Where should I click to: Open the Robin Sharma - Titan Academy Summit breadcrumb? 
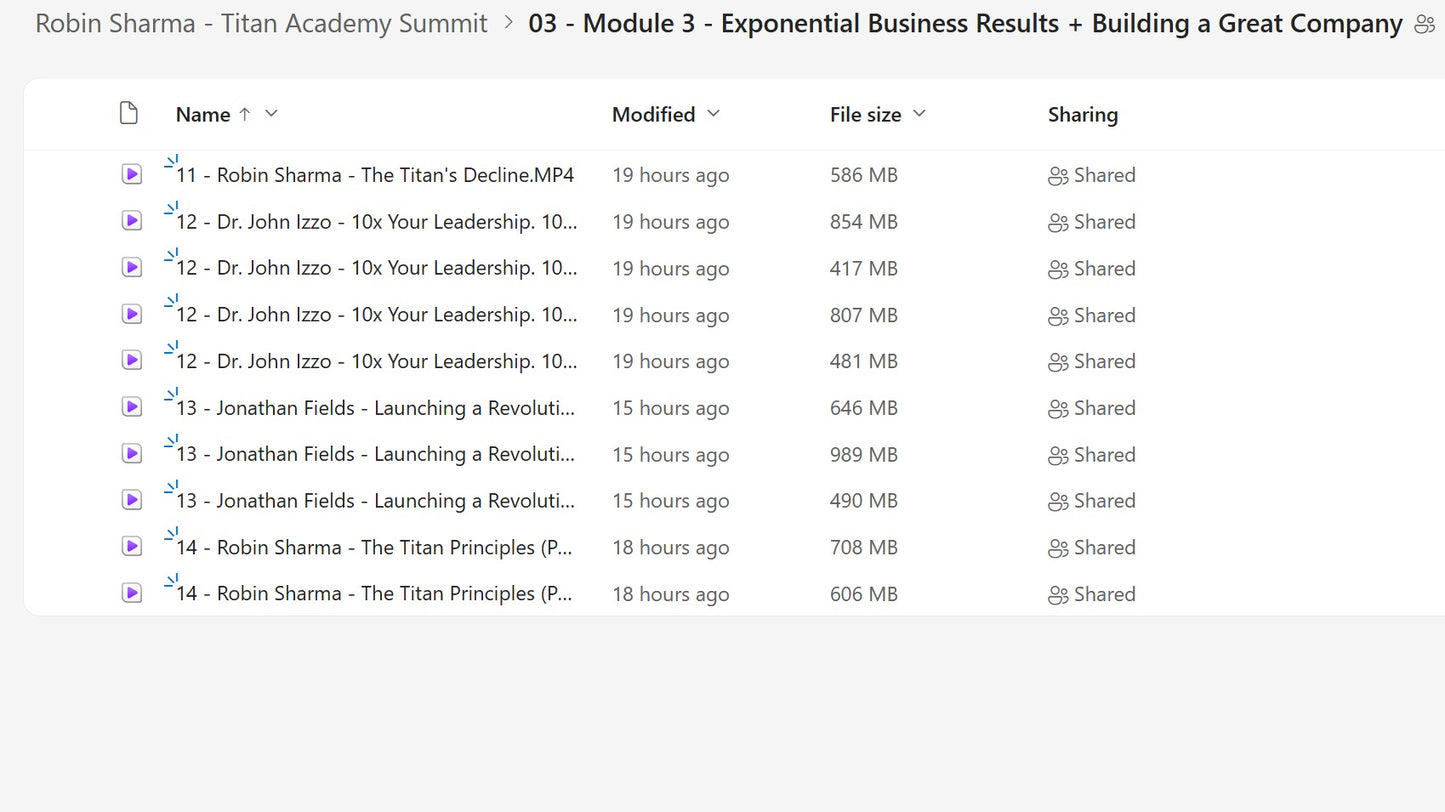pos(261,23)
